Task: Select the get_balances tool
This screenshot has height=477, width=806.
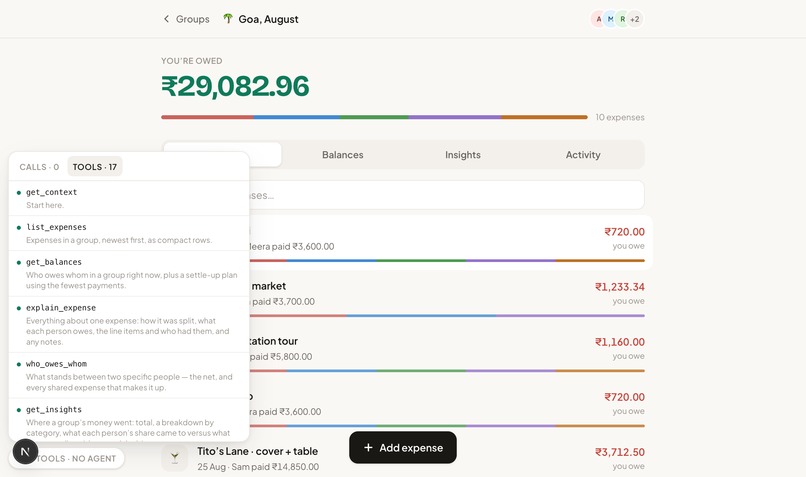Action: coord(129,273)
